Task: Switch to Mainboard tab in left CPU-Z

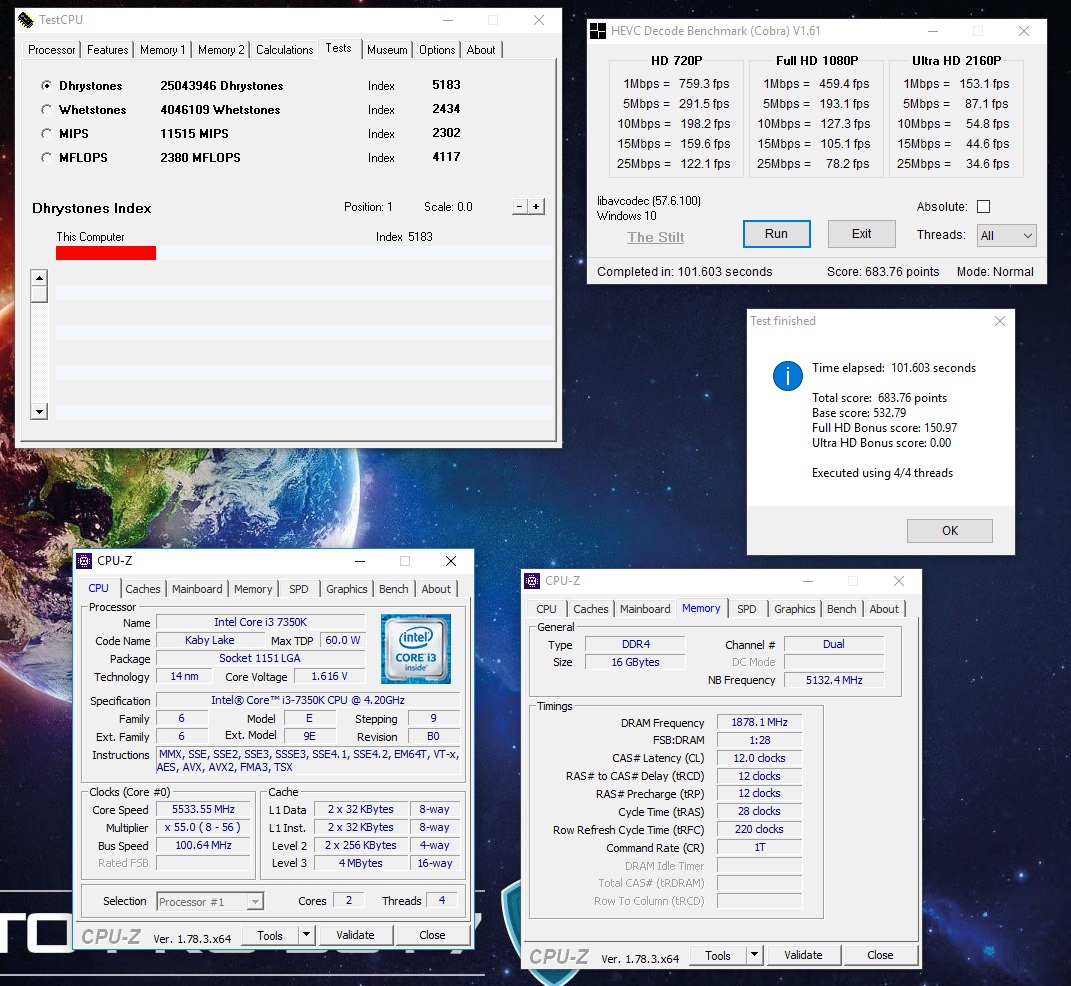Action: (197, 589)
